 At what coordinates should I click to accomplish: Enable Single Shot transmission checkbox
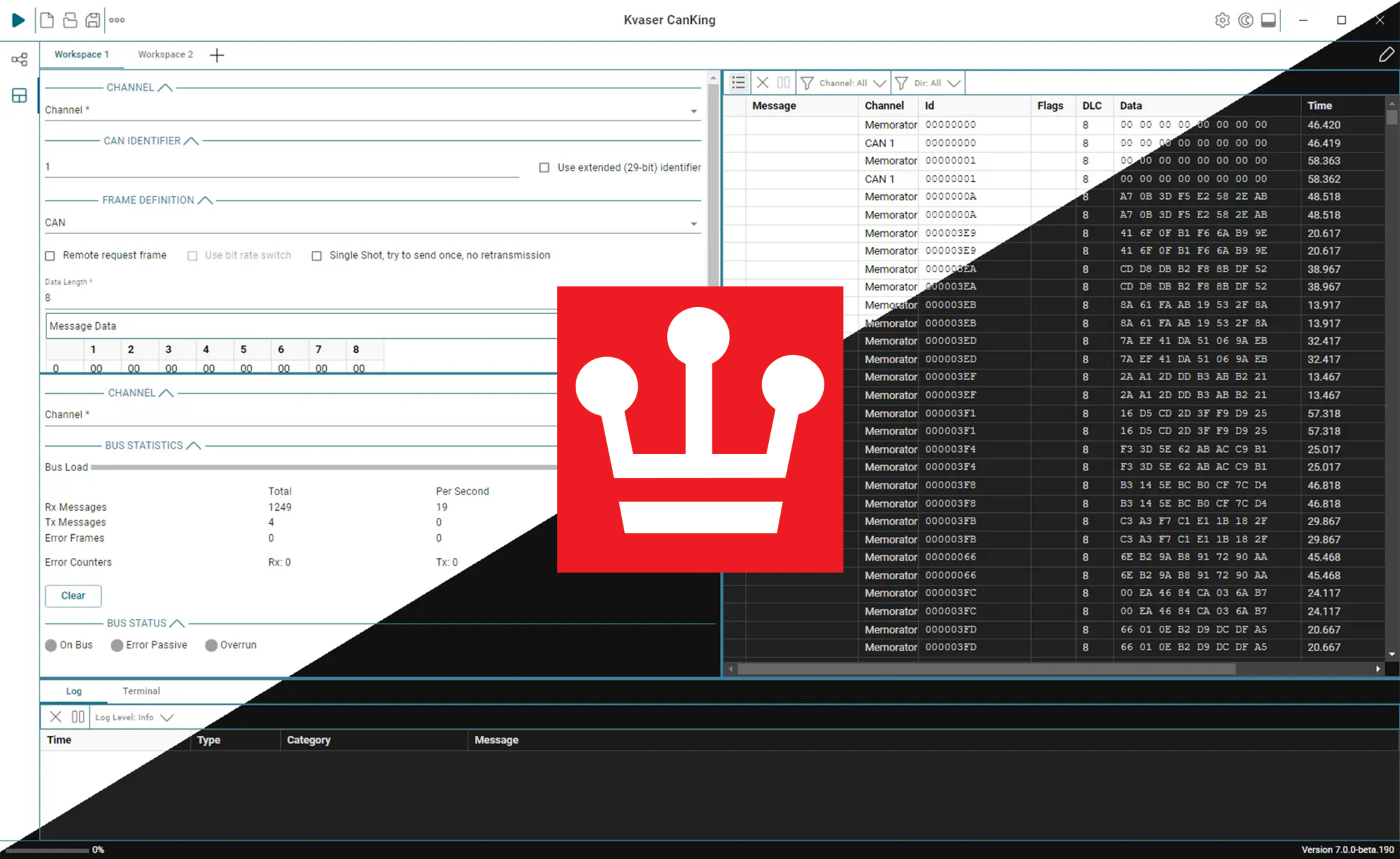tap(317, 256)
